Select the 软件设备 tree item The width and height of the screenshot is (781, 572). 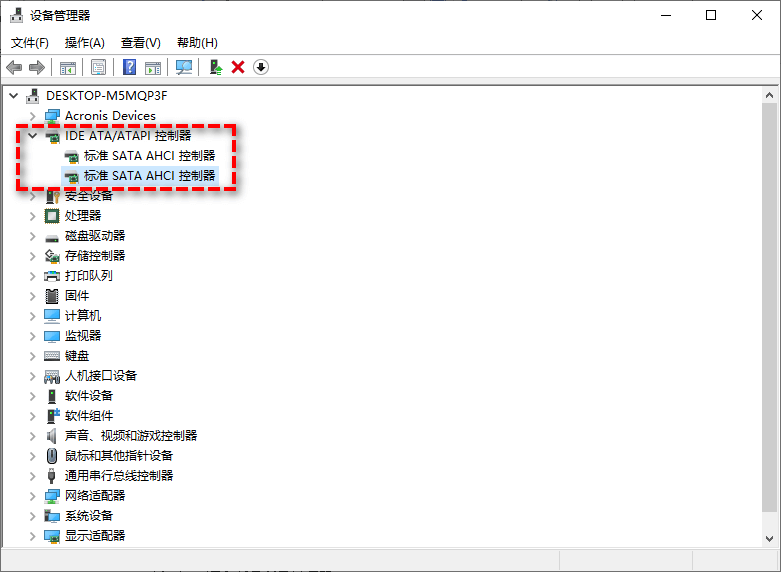click(89, 396)
